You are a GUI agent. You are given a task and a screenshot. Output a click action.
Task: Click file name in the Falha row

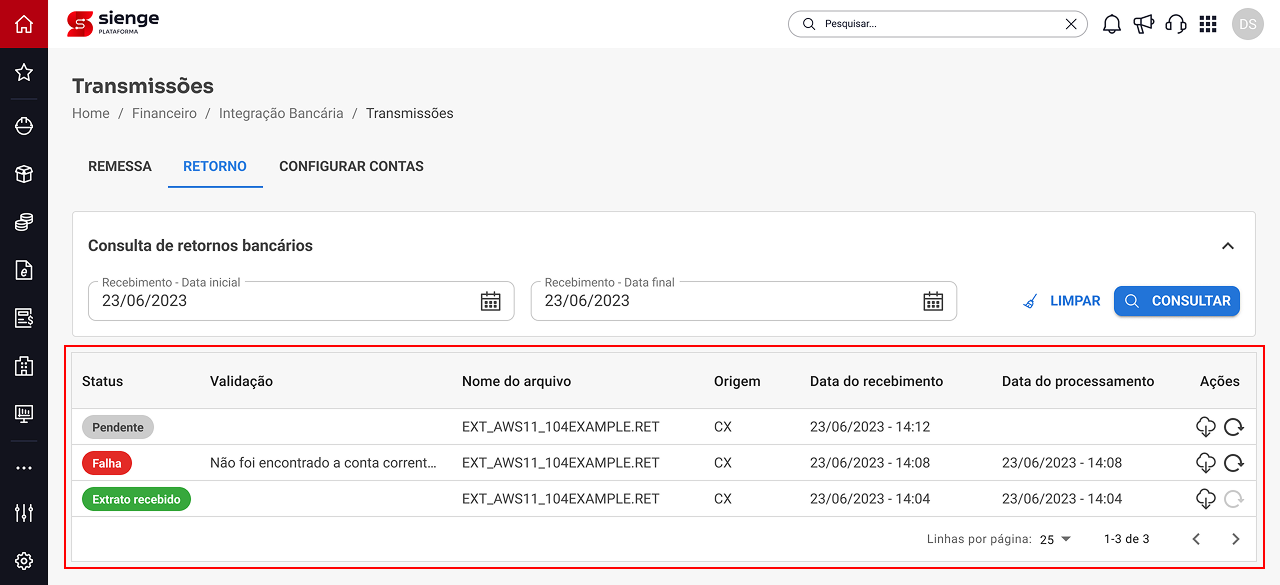[561, 463]
